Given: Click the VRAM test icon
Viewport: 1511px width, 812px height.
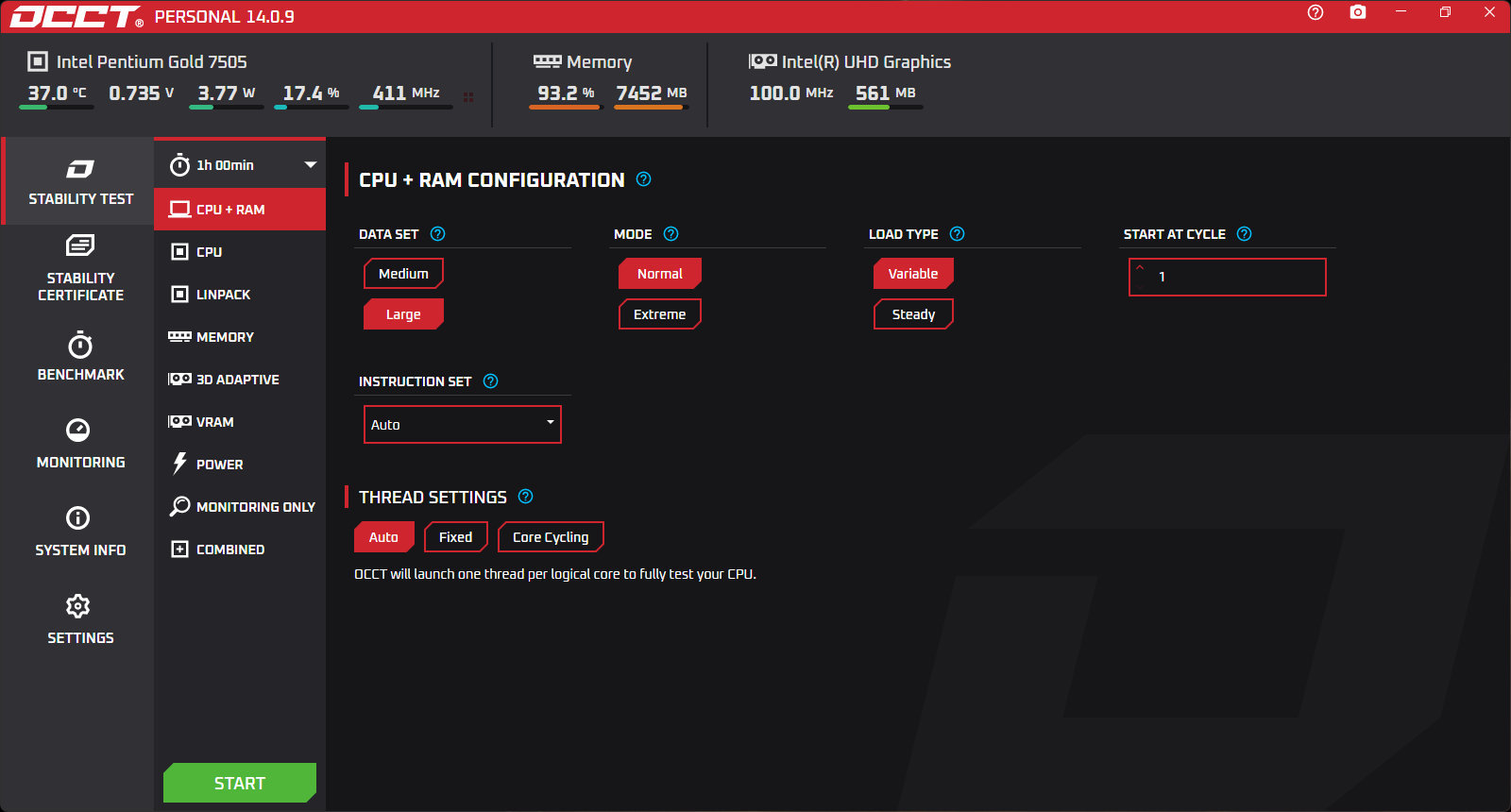Looking at the screenshot, I should [179, 421].
